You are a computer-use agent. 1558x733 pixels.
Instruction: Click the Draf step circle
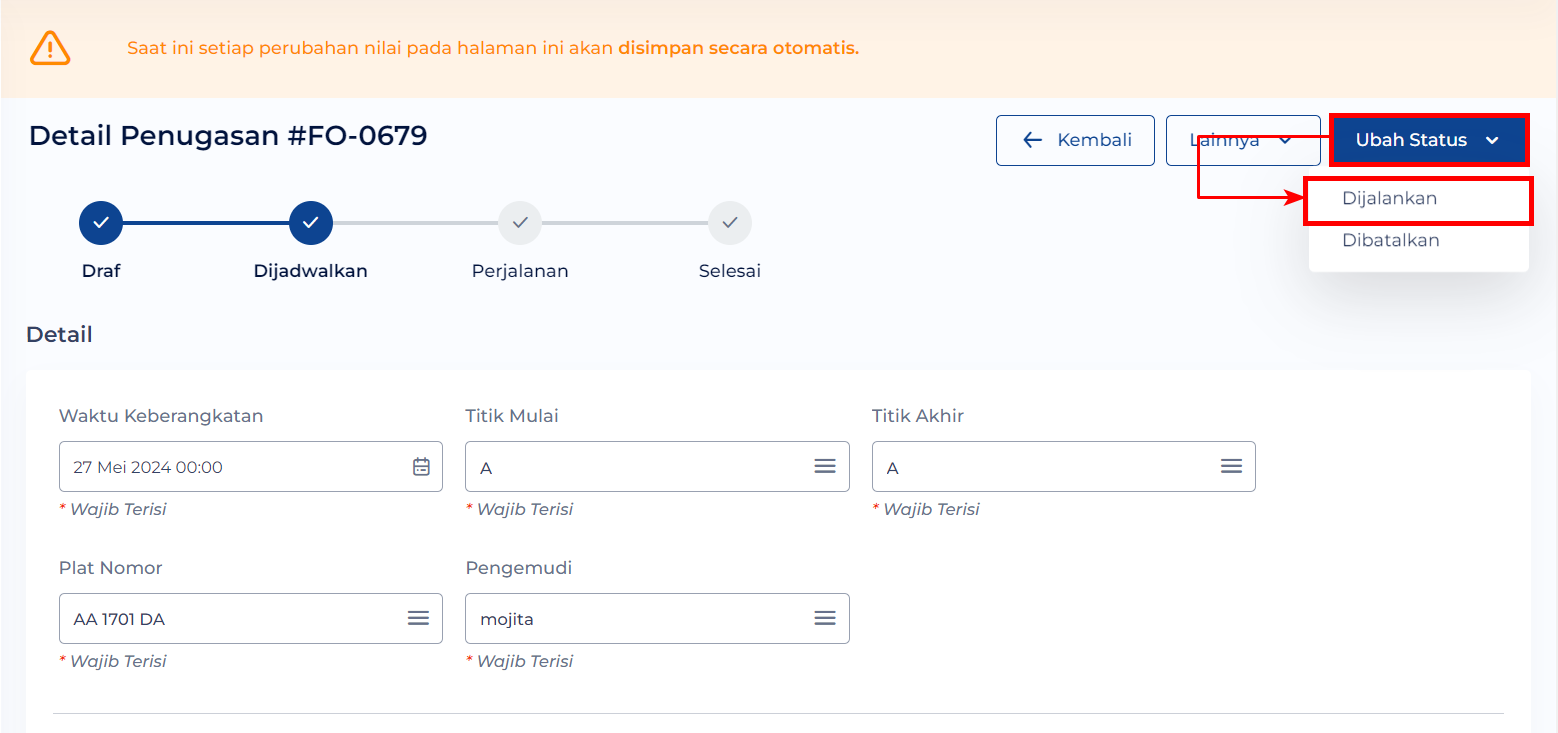pyautogui.click(x=101, y=223)
